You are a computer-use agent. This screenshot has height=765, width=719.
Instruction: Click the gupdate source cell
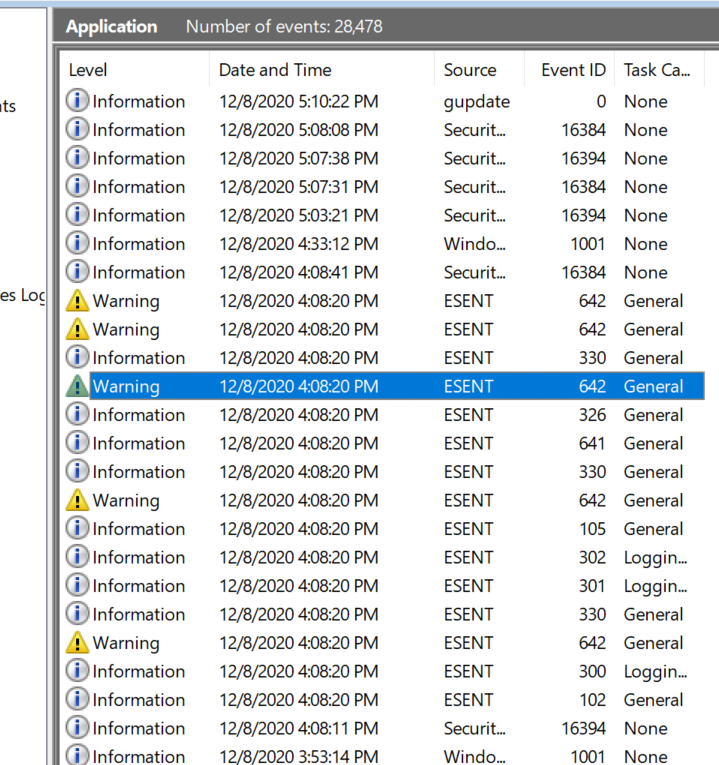[477, 102]
